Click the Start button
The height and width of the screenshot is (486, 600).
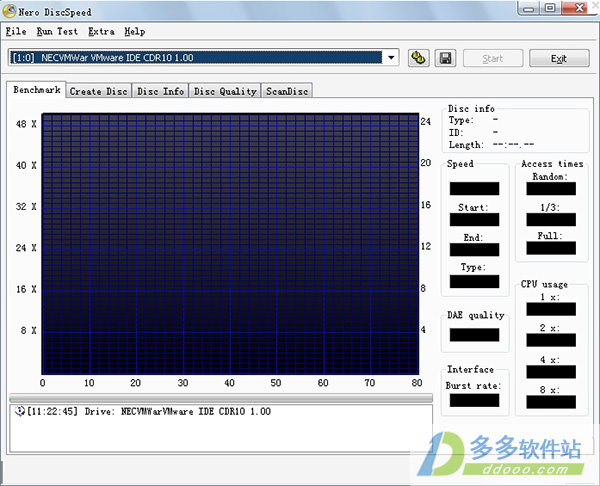coord(493,59)
